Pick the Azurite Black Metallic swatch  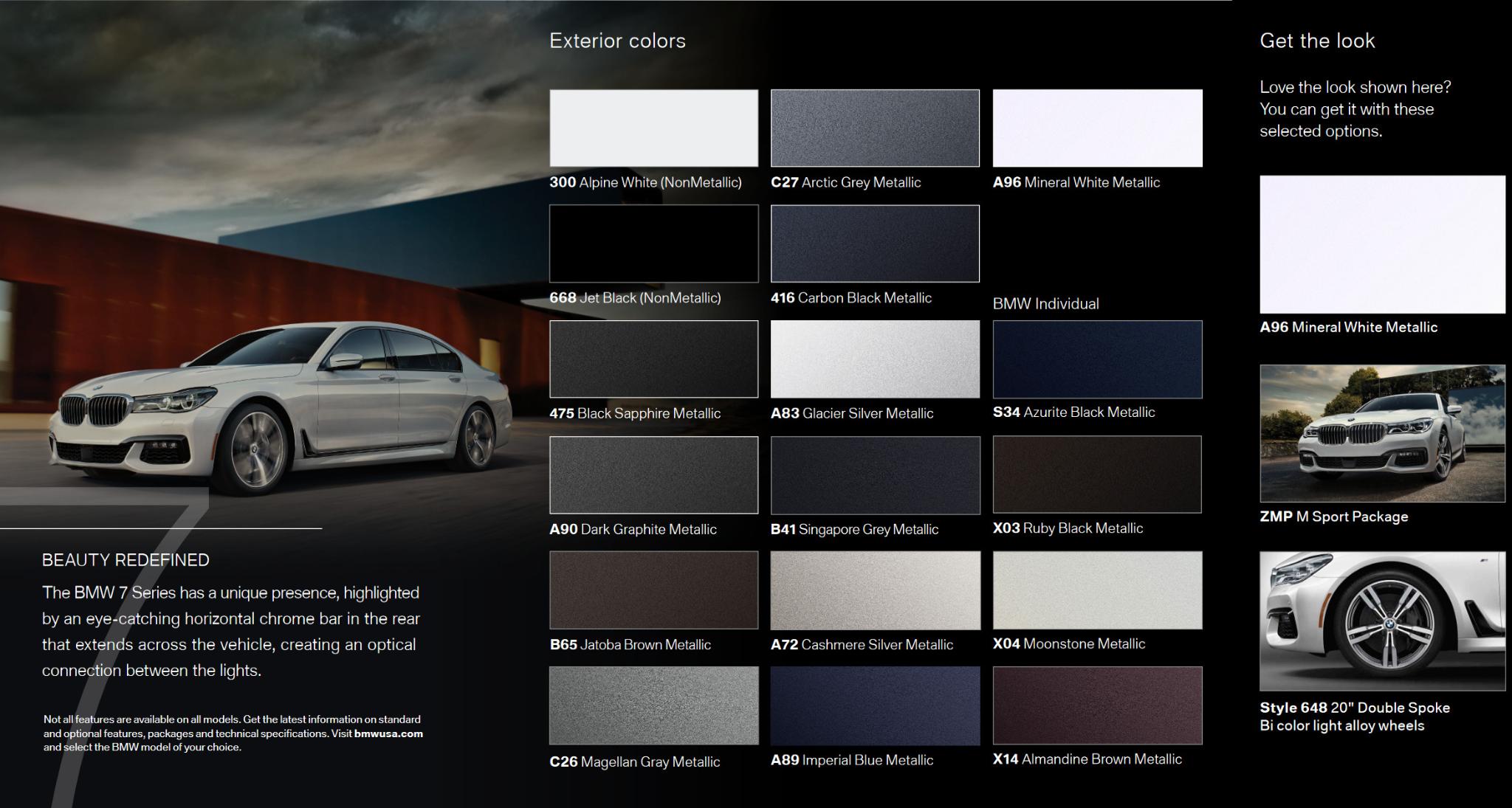(1097, 359)
